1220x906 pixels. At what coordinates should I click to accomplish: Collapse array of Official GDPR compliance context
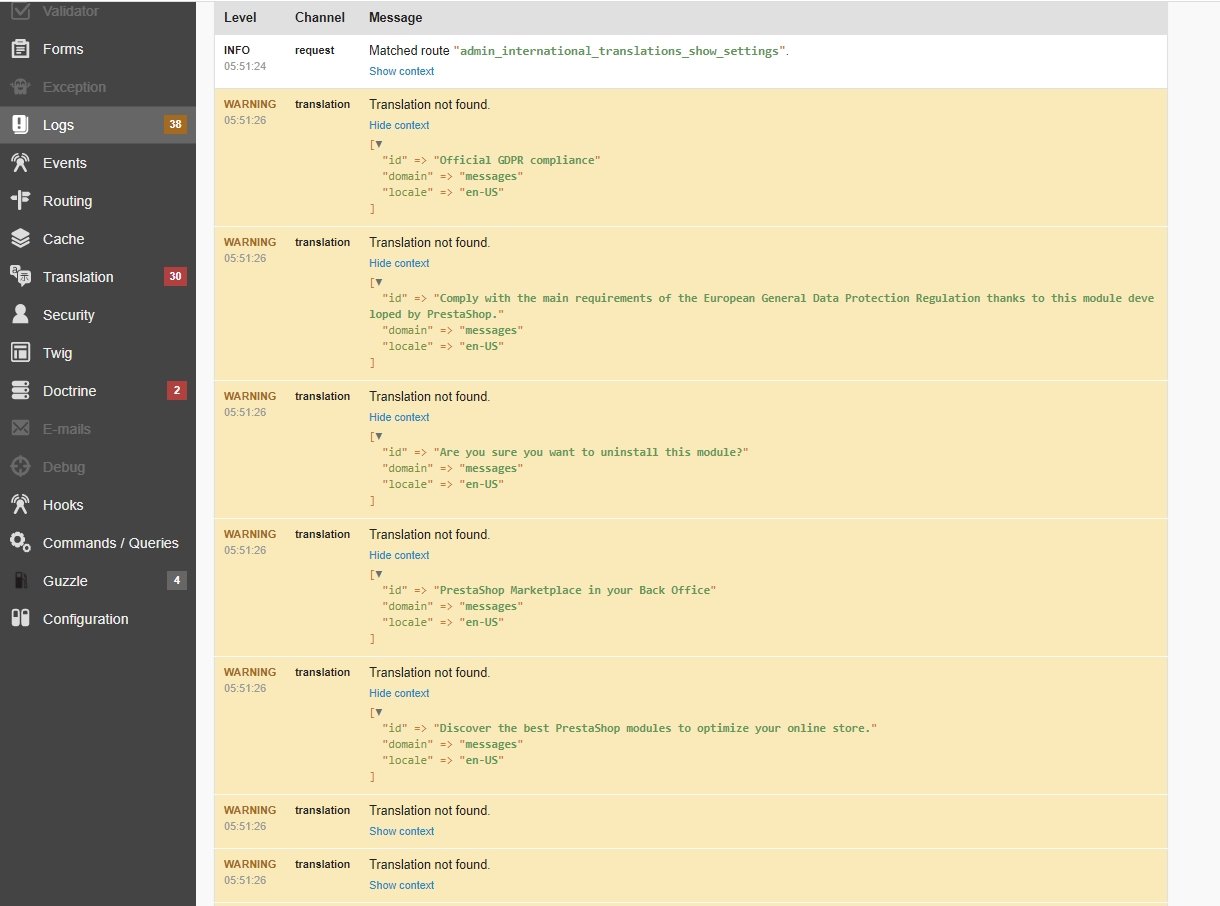pos(379,144)
